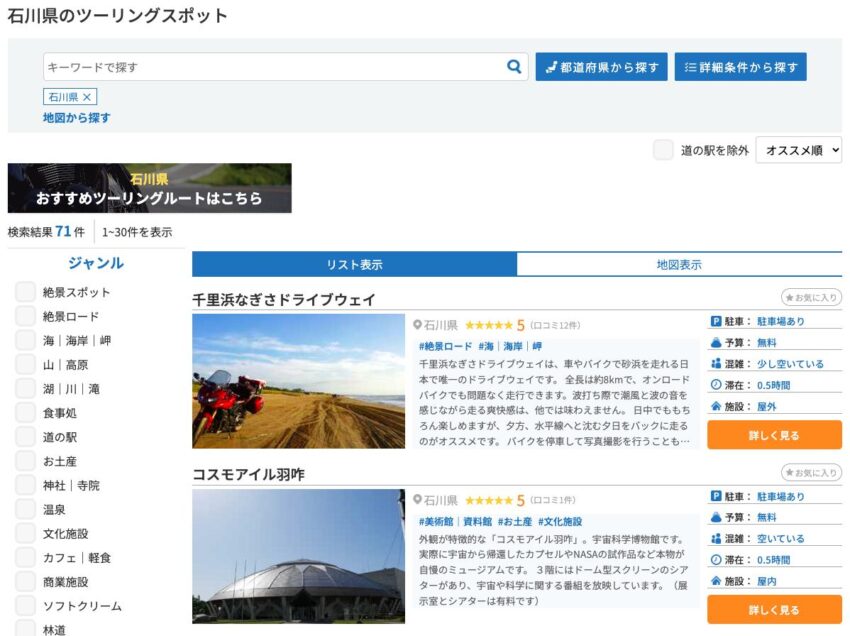Click the facility house icon for コスモアイル羽咋
Viewport: 850px width, 636px height.
coord(716,581)
